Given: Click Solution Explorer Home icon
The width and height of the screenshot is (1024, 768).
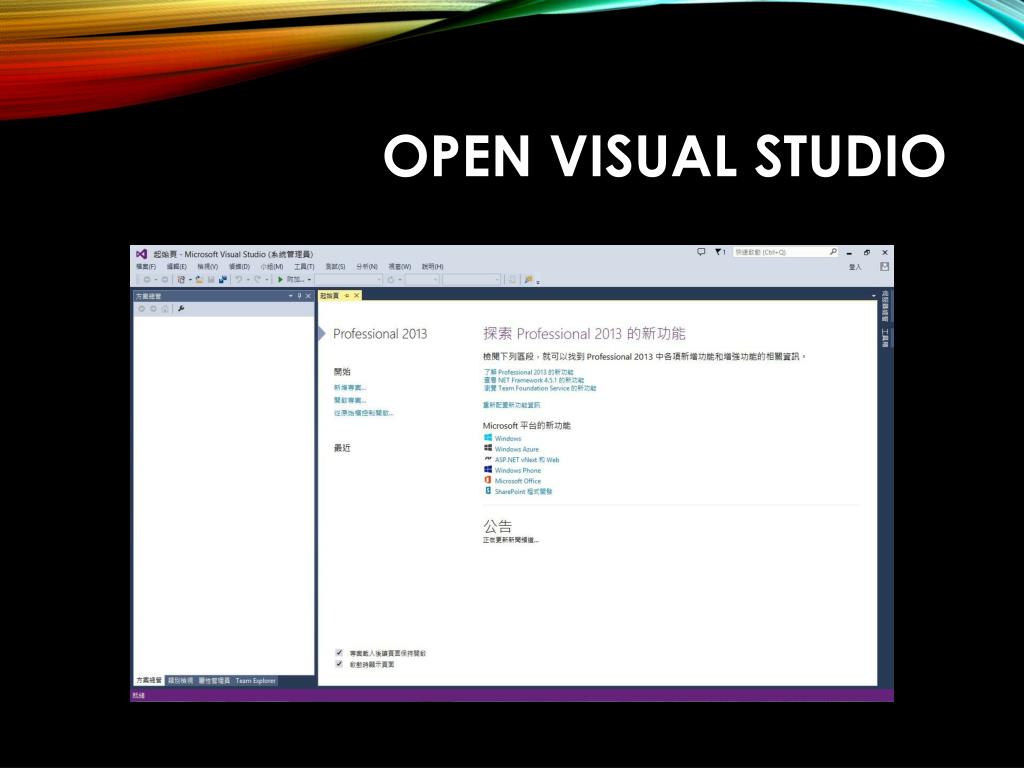Looking at the screenshot, I should click(x=165, y=309).
